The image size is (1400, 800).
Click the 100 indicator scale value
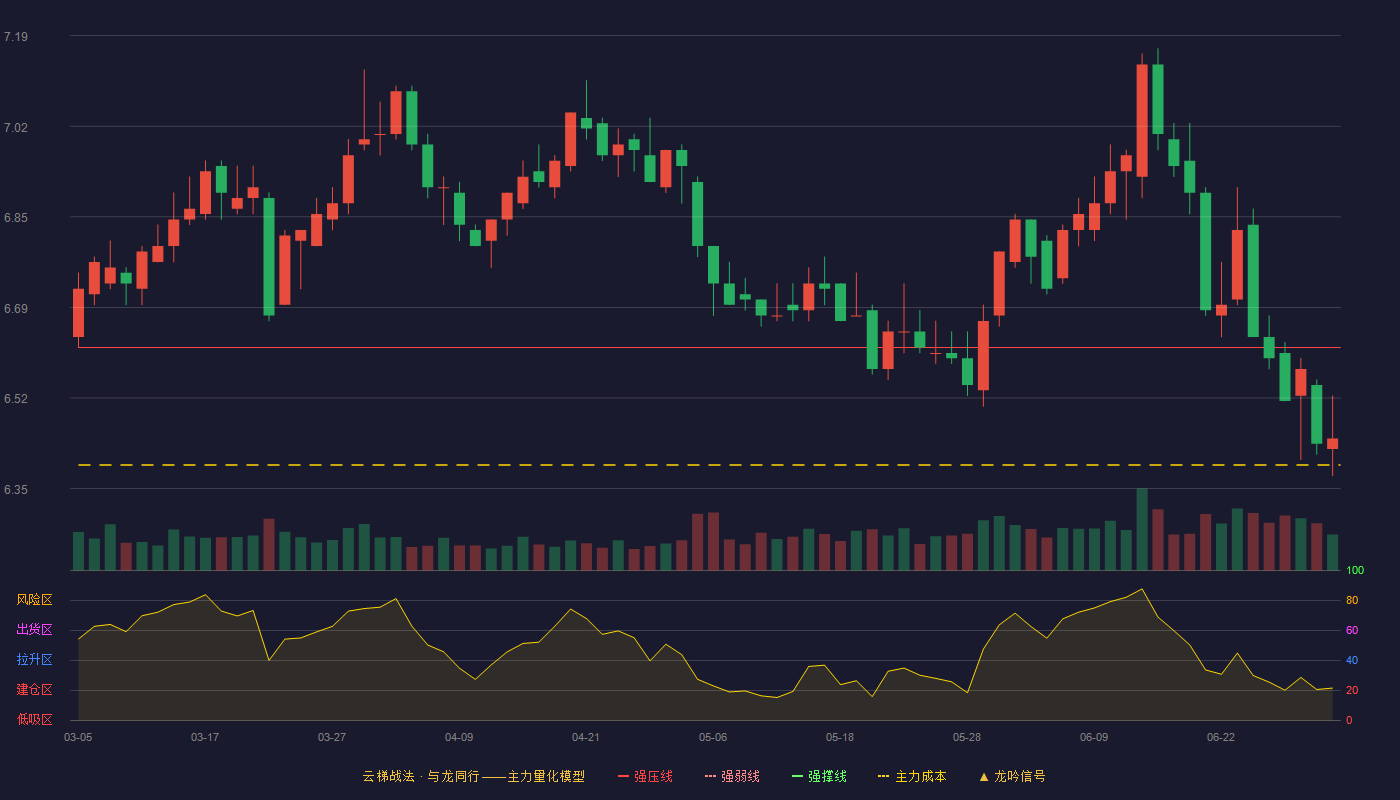pos(1355,570)
